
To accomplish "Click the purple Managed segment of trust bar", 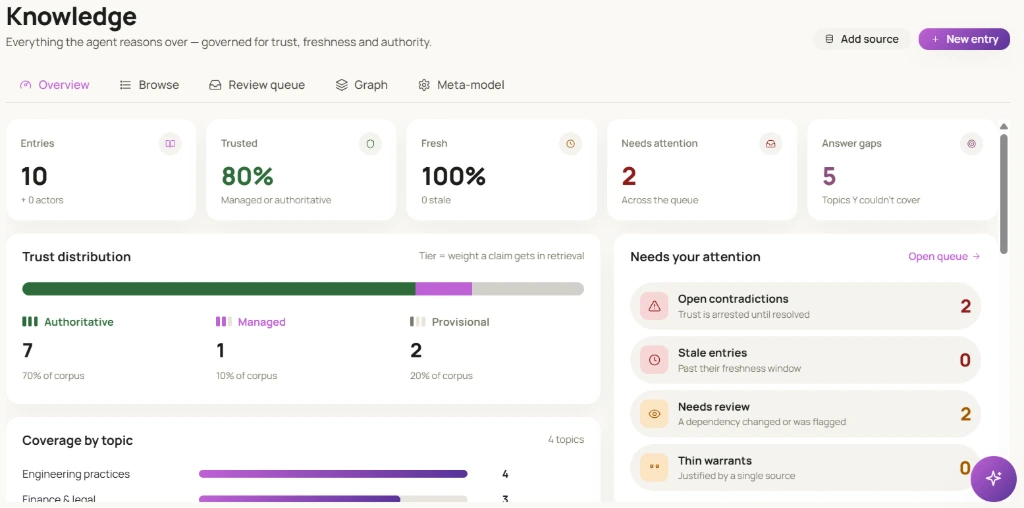I will [443, 289].
